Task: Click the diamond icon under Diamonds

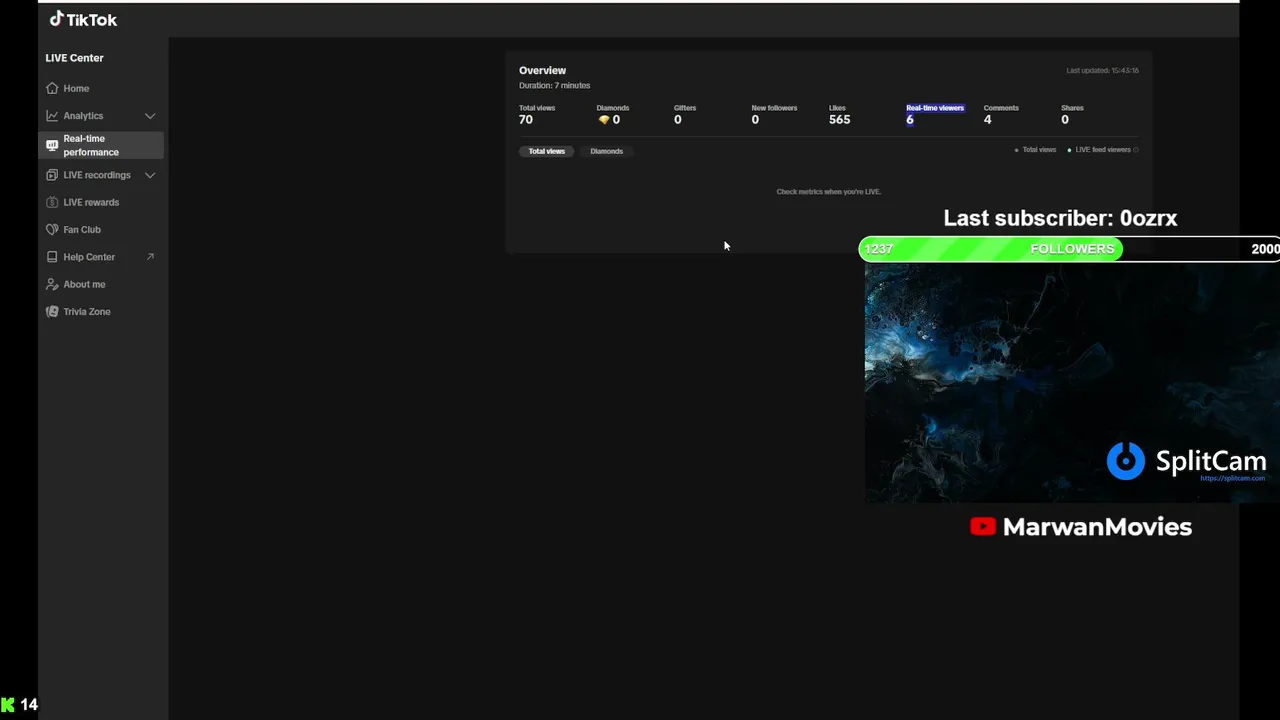Action: click(x=603, y=120)
